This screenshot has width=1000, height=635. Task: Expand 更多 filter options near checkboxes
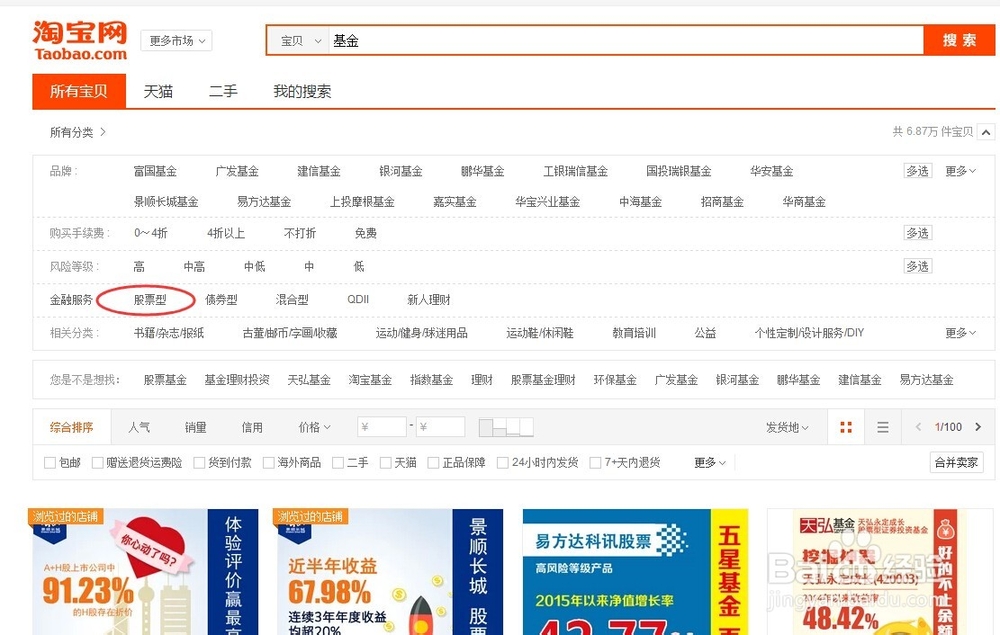[710, 462]
